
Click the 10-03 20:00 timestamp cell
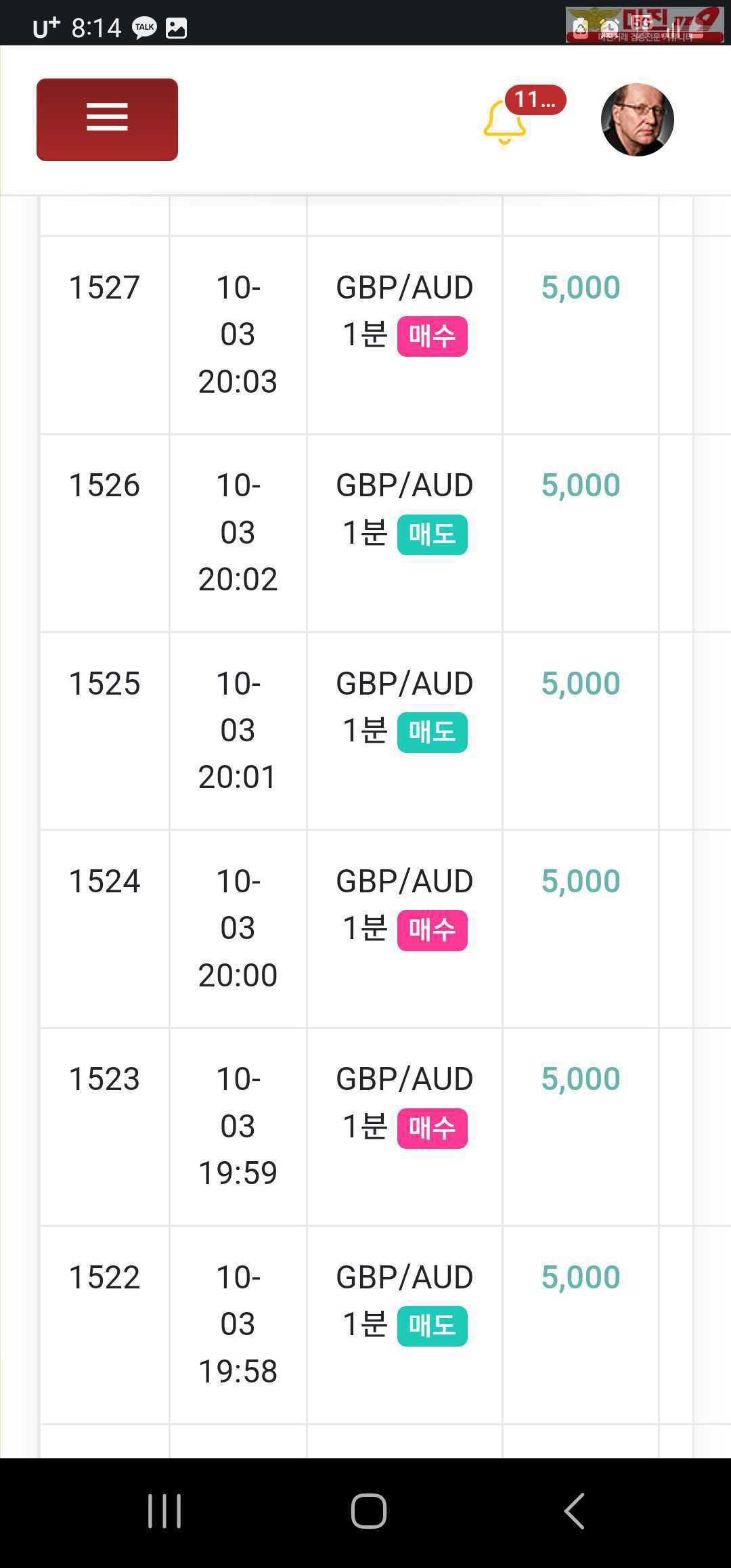click(238, 928)
